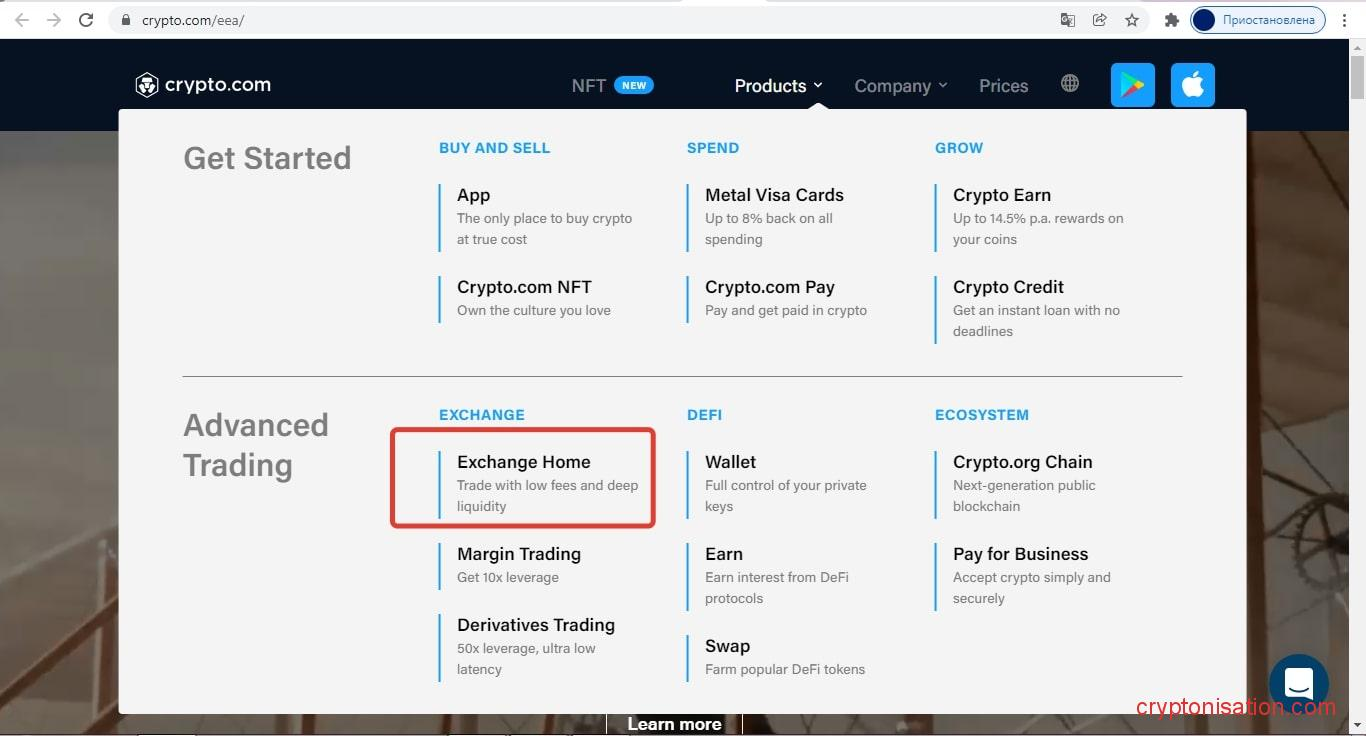Open the NFT menu item
Viewport: 1366px width, 736px height.
point(589,86)
